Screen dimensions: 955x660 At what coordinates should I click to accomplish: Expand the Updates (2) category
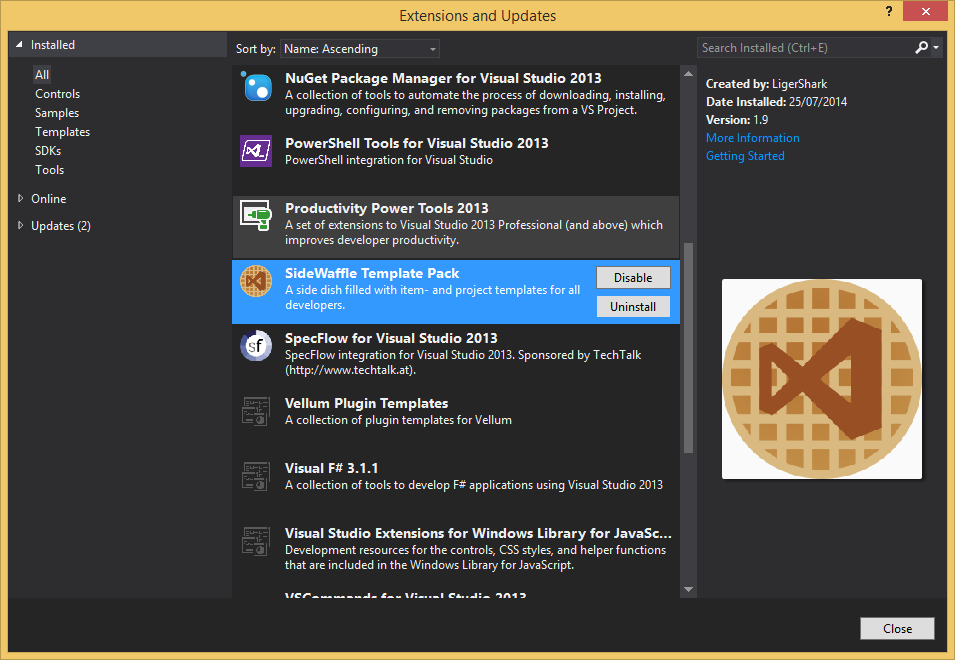point(20,225)
